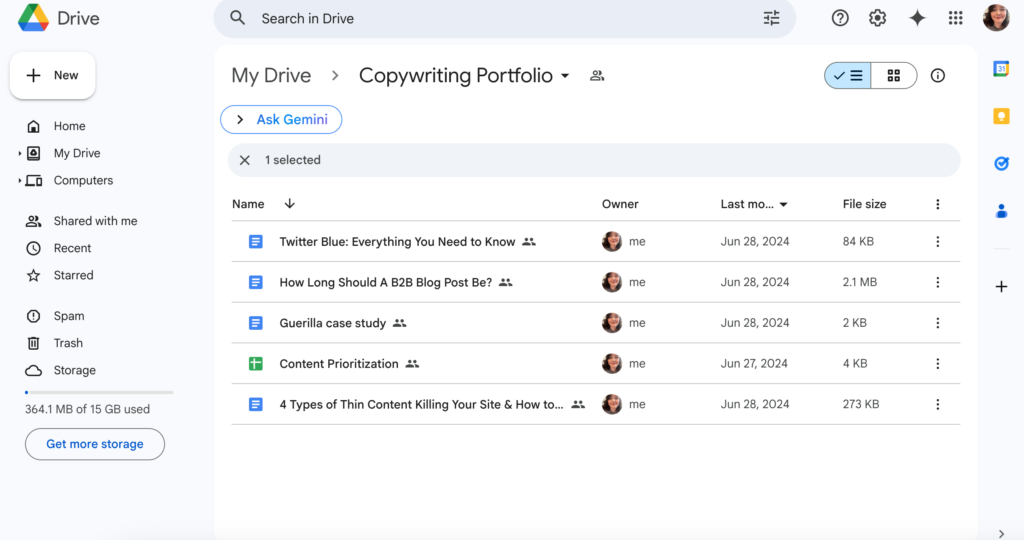Open search filter options icon
The width and height of the screenshot is (1024, 540).
[771, 18]
